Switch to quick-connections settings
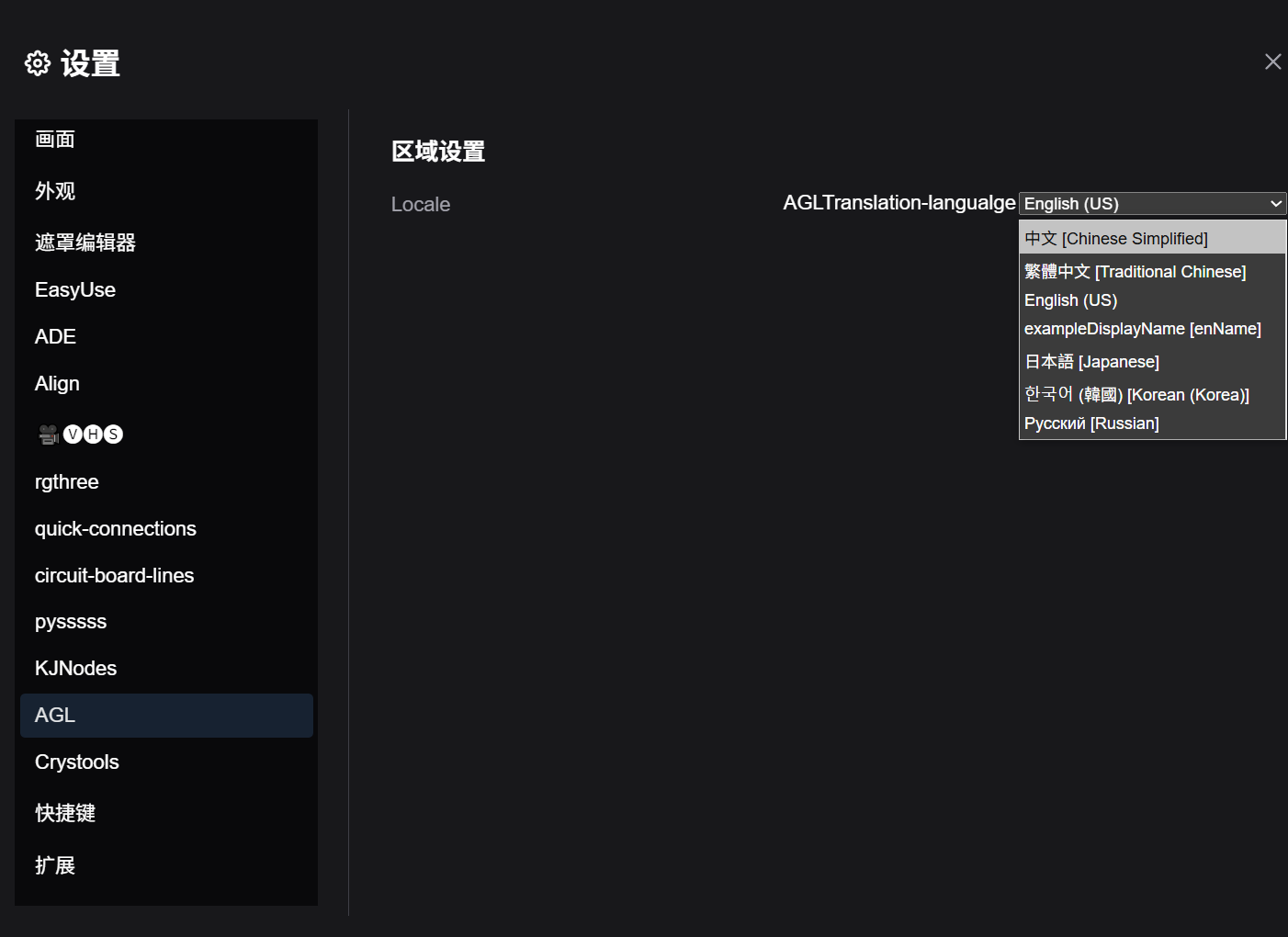Image resolution: width=1288 pixels, height=937 pixels. pos(116,529)
